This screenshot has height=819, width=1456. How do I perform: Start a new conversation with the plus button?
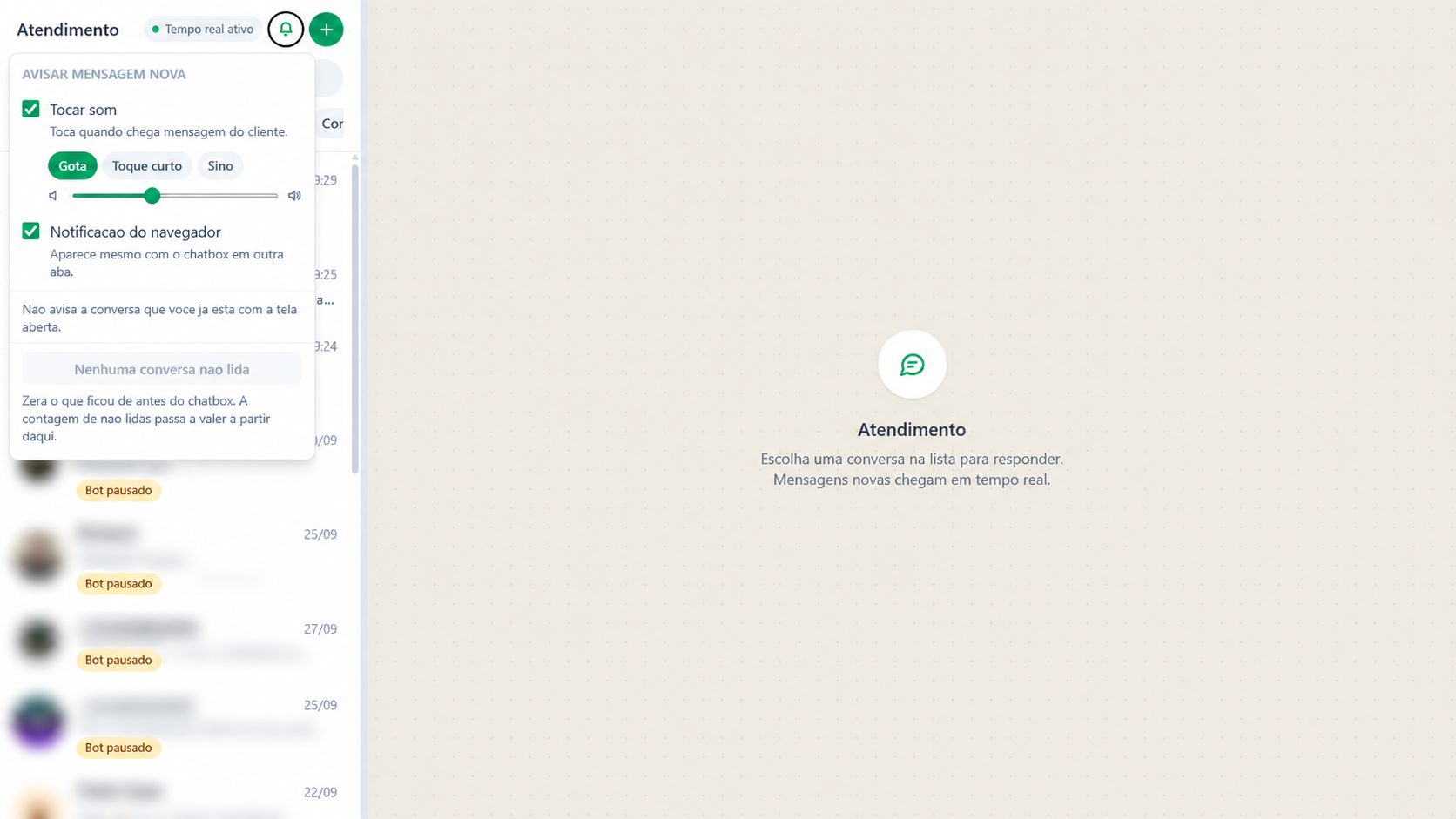coord(327,30)
